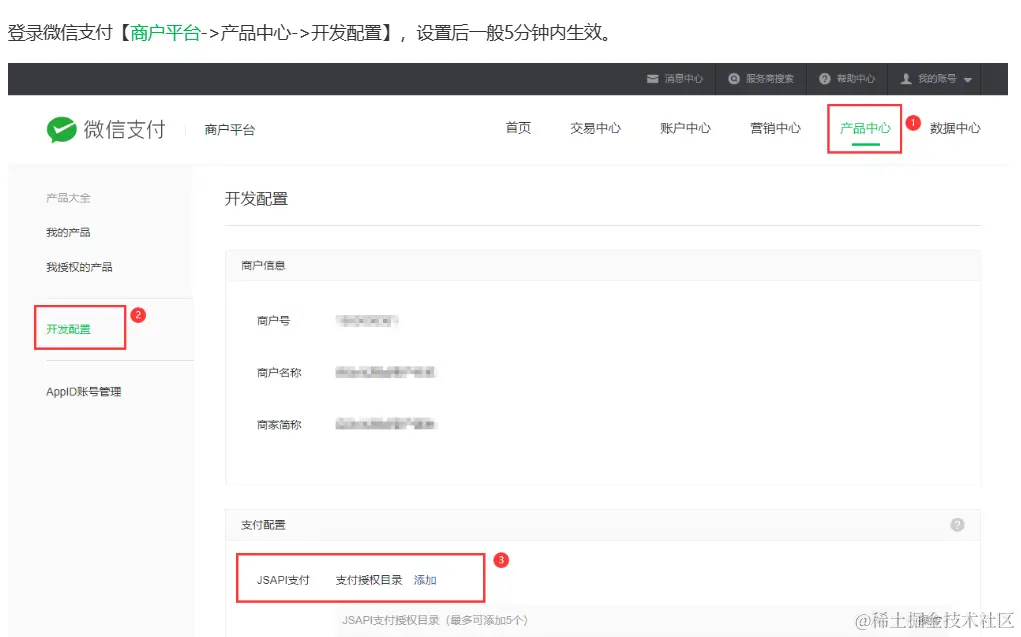1021x637 pixels.
Task: Click the 服务商搜索 text in the top bar
Action: click(770, 79)
